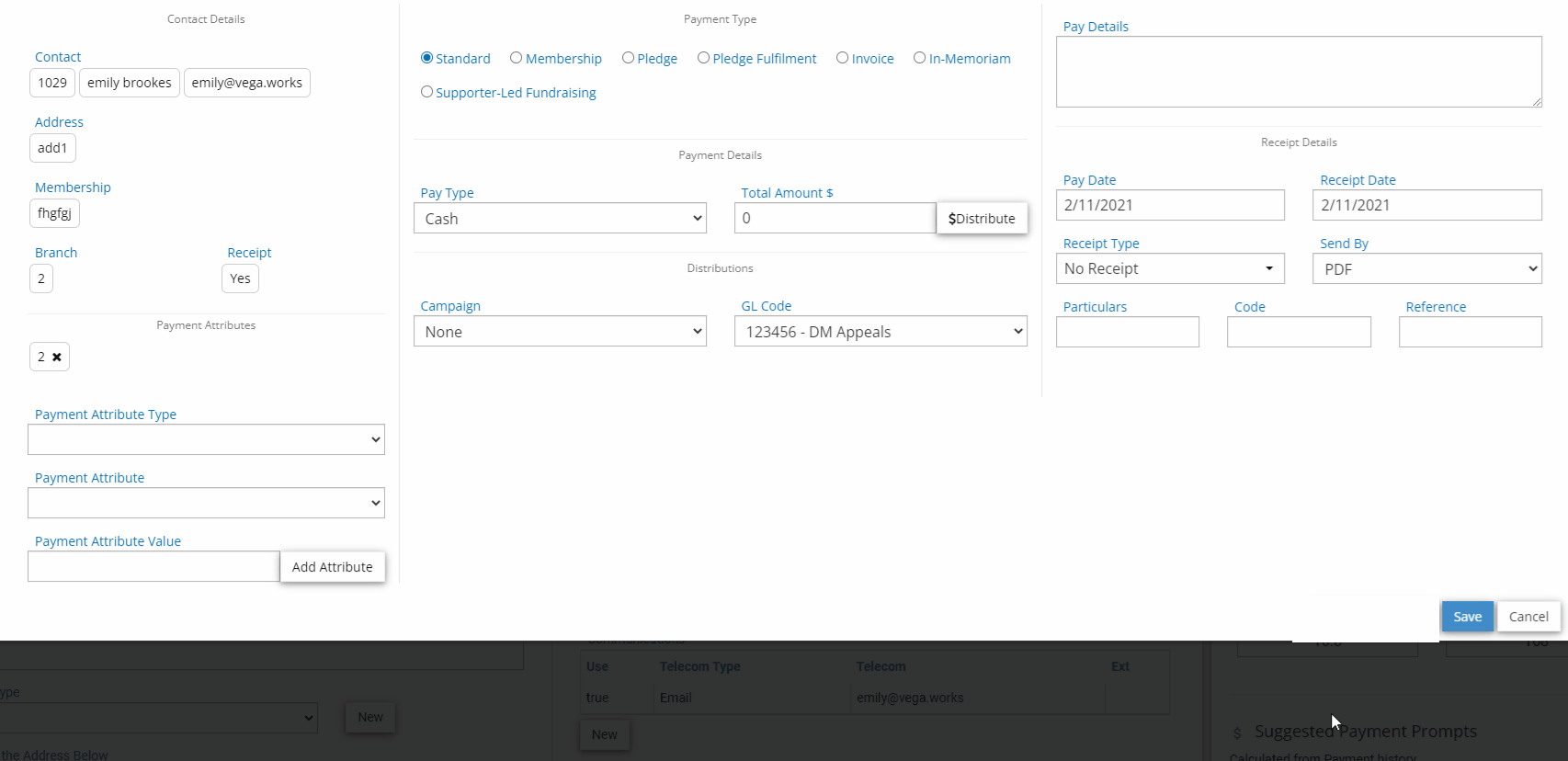Image resolution: width=1568 pixels, height=761 pixels.
Task: Open the Pay Type dropdown showing Cash
Action: pyautogui.click(x=560, y=218)
